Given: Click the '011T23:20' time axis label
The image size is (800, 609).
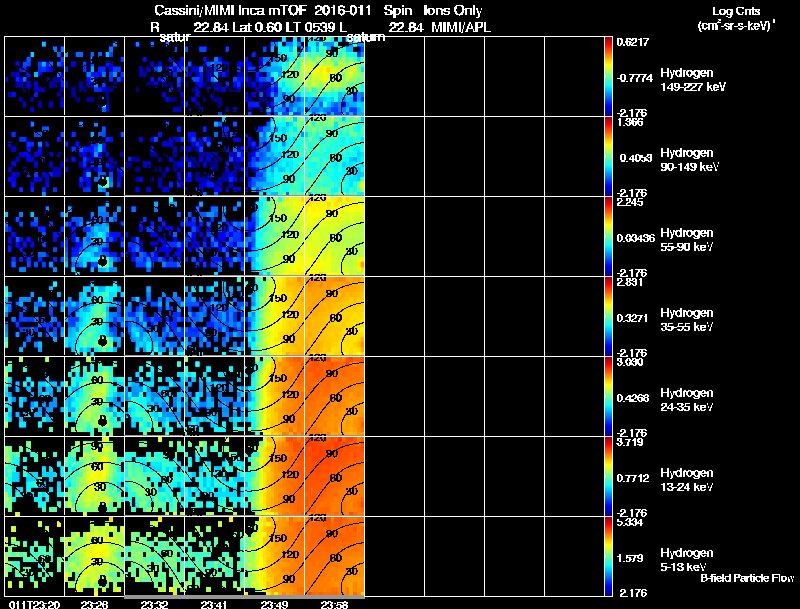Looking at the screenshot, I should click(34, 605).
